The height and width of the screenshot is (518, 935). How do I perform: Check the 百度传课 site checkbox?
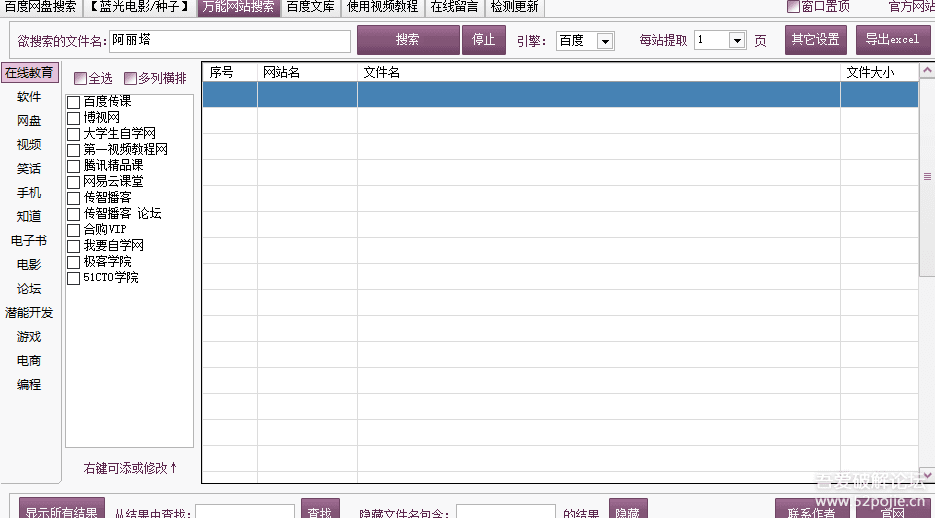coord(74,102)
